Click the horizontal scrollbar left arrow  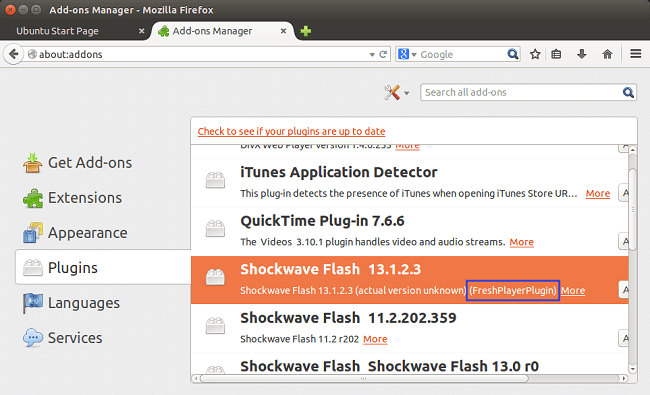pyautogui.click(x=196, y=378)
